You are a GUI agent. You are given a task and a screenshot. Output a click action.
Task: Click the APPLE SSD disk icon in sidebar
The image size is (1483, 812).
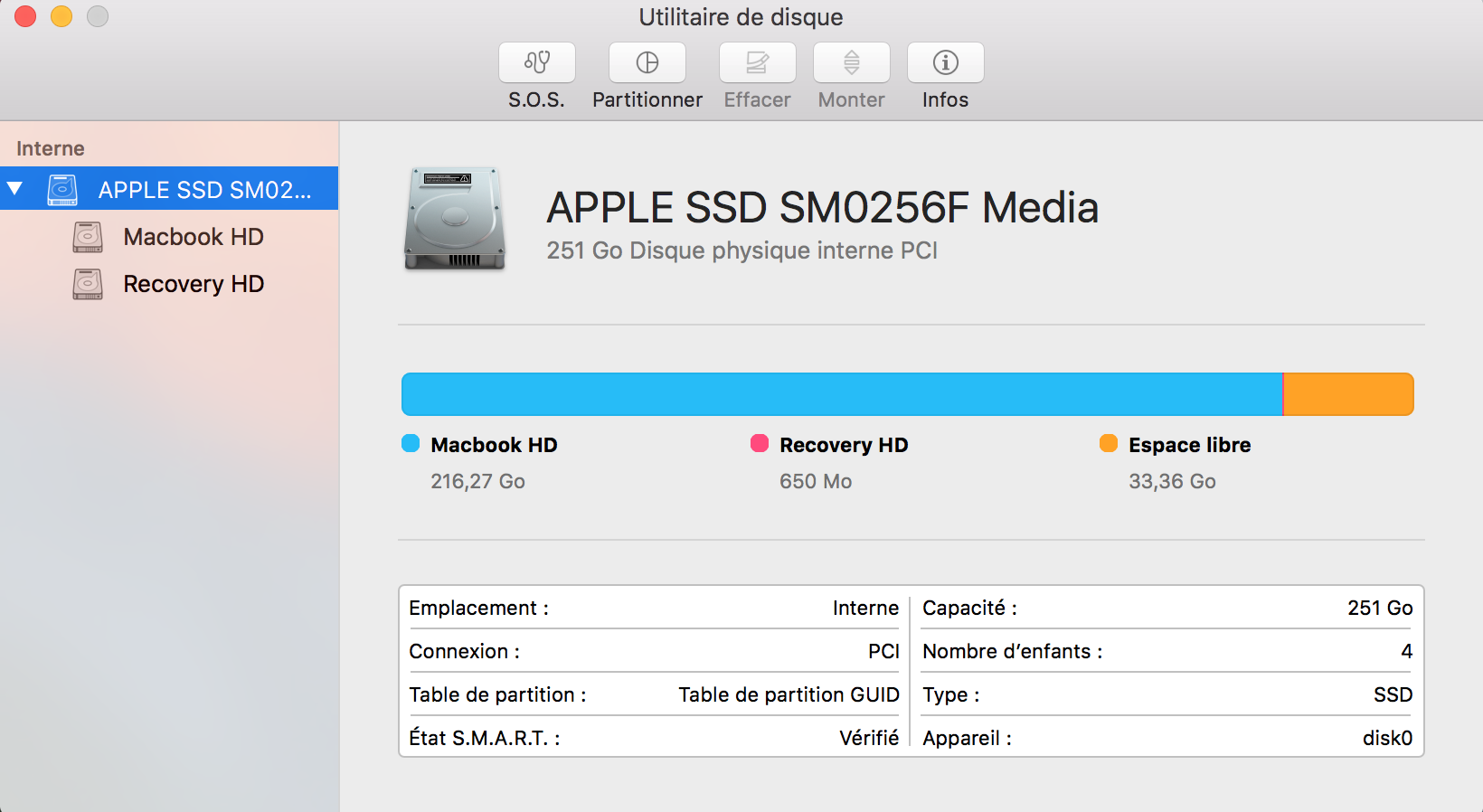coord(62,189)
